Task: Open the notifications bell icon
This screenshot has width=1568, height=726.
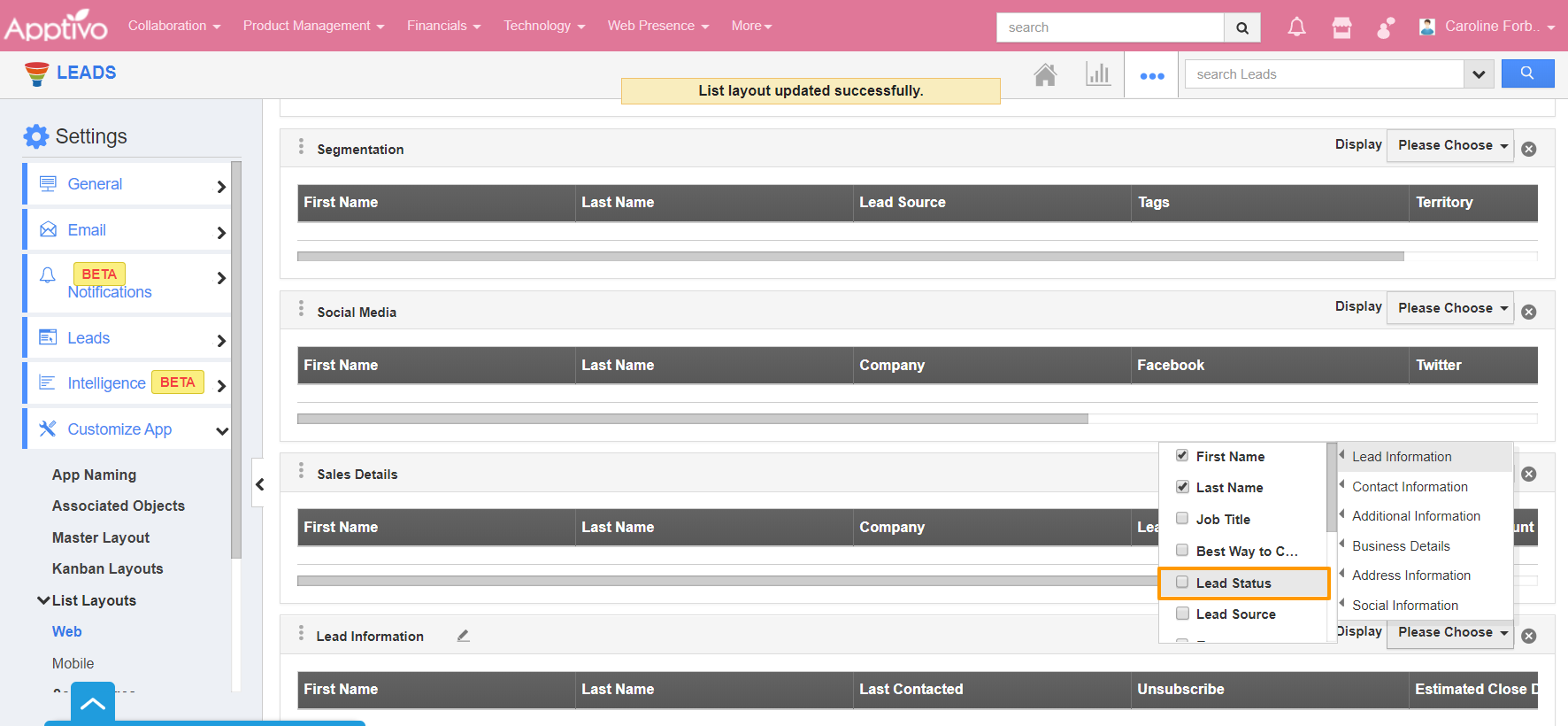Action: click(1296, 27)
